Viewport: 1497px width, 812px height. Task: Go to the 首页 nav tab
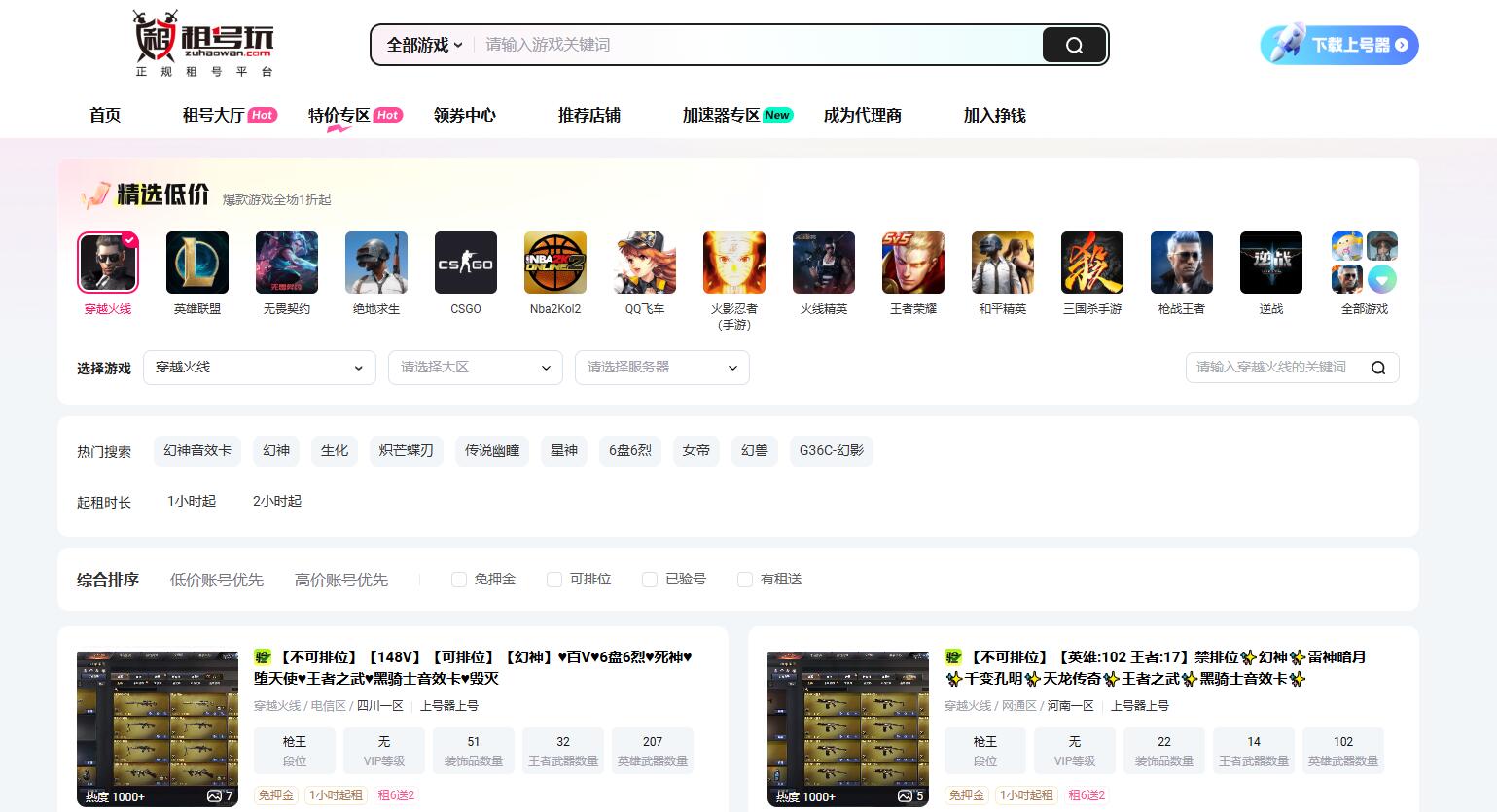[105, 115]
